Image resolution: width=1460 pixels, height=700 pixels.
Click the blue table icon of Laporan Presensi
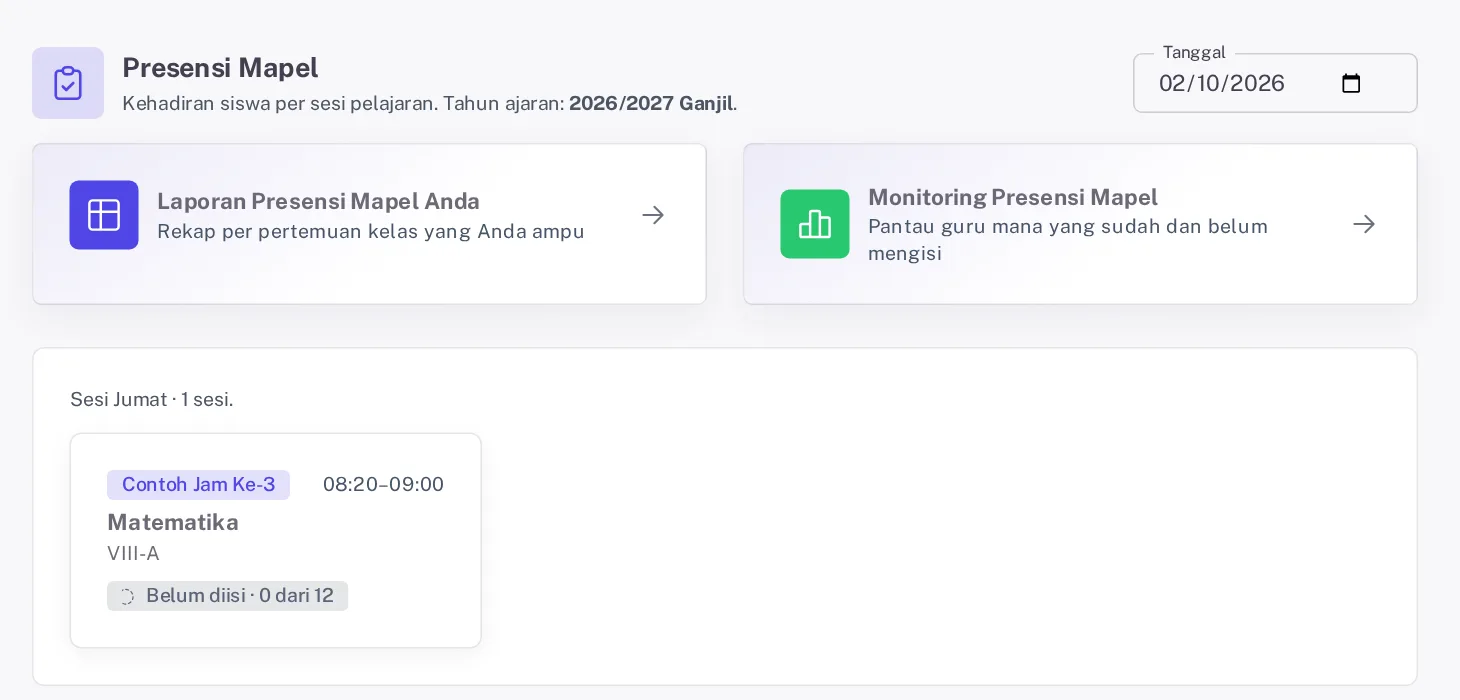(104, 215)
